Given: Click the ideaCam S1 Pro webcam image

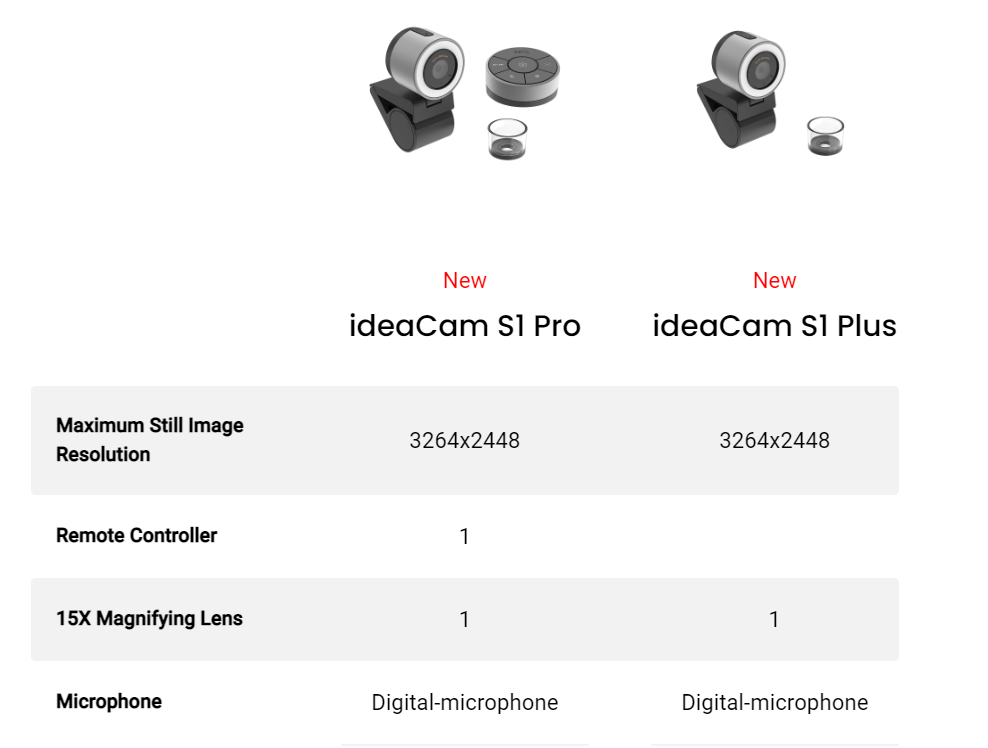Looking at the screenshot, I should click(x=416, y=89).
